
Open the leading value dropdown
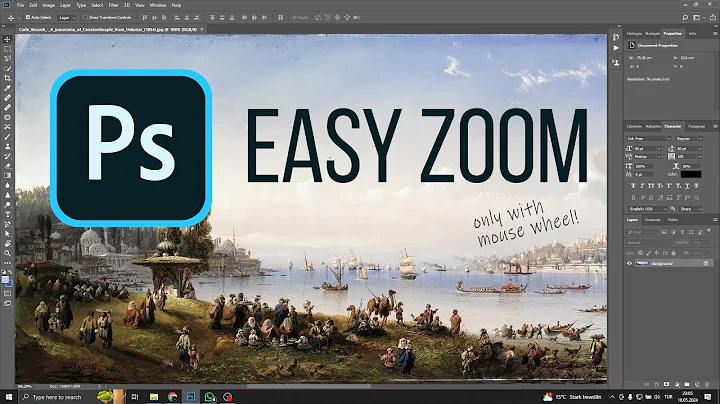pos(700,149)
